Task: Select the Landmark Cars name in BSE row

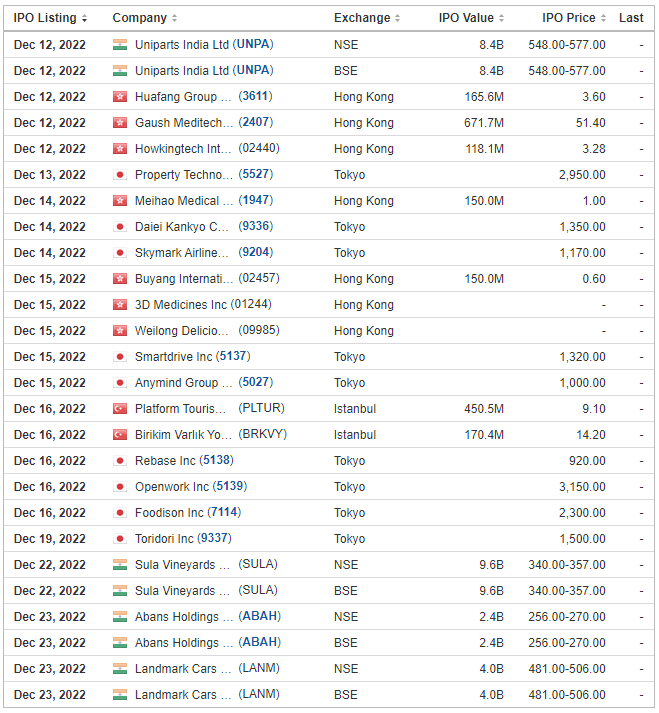Action: 183,695
